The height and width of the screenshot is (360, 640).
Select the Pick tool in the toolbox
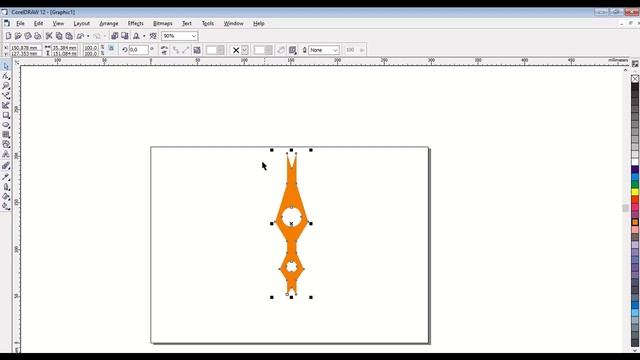coord(6,66)
